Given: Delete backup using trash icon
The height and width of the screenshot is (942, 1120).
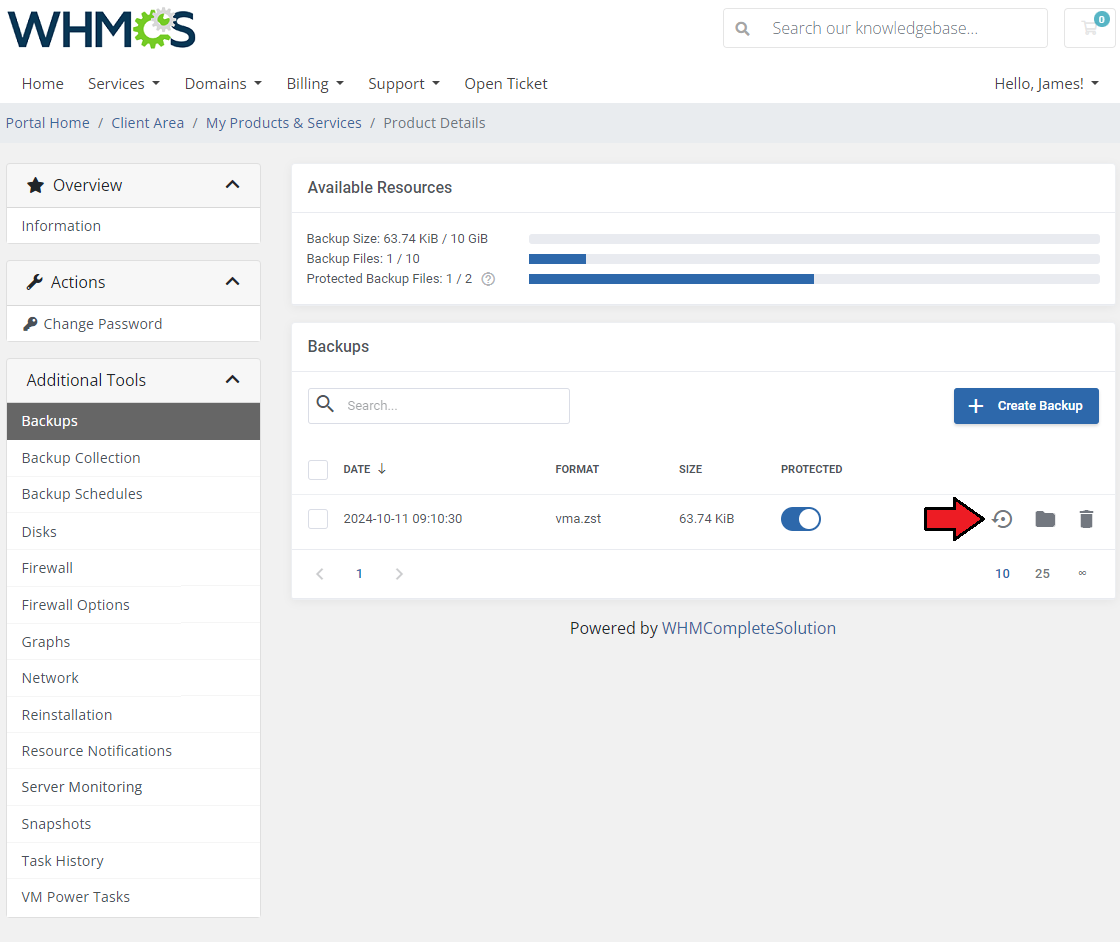Looking at the screenshot, I should click(x=1086, y=519).
